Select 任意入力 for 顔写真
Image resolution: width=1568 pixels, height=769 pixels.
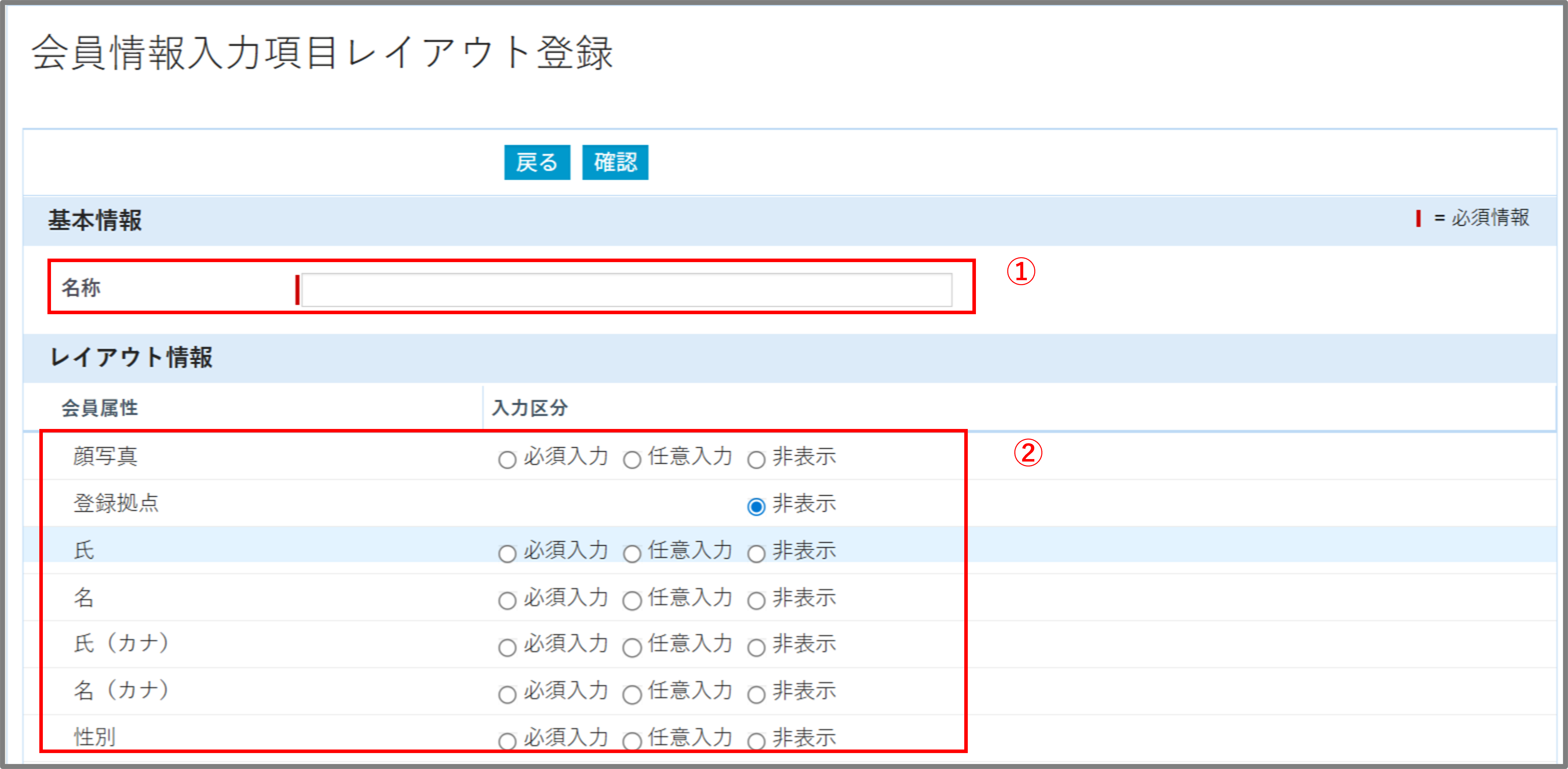tap(632, 460)
